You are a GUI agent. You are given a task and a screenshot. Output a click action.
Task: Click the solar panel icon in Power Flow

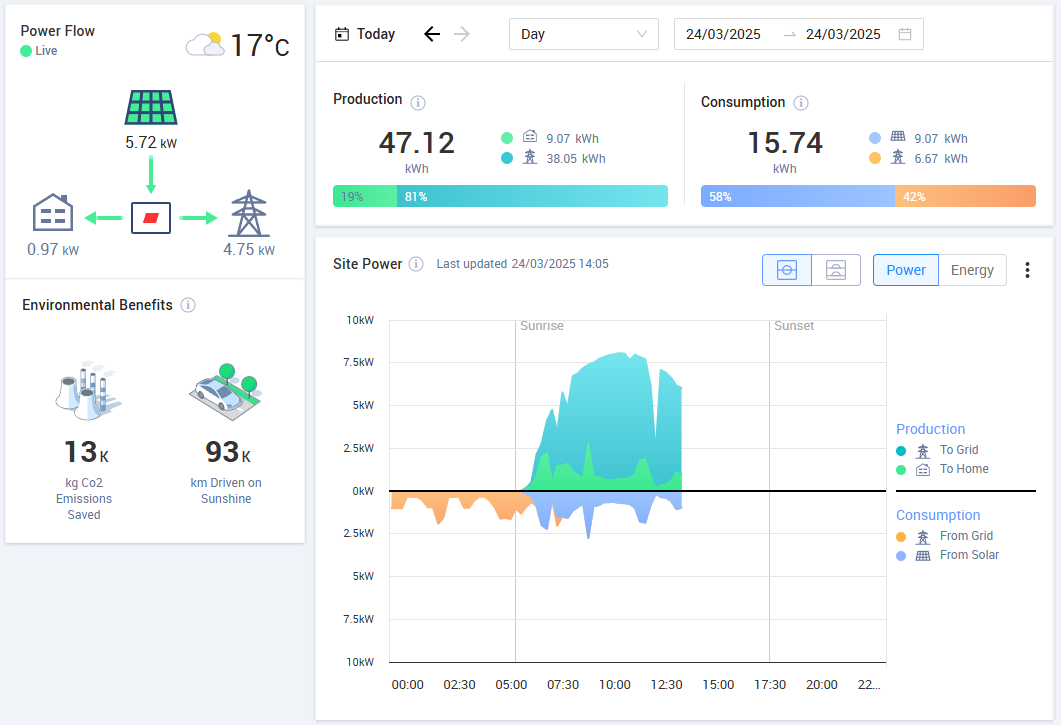[151, 108]
